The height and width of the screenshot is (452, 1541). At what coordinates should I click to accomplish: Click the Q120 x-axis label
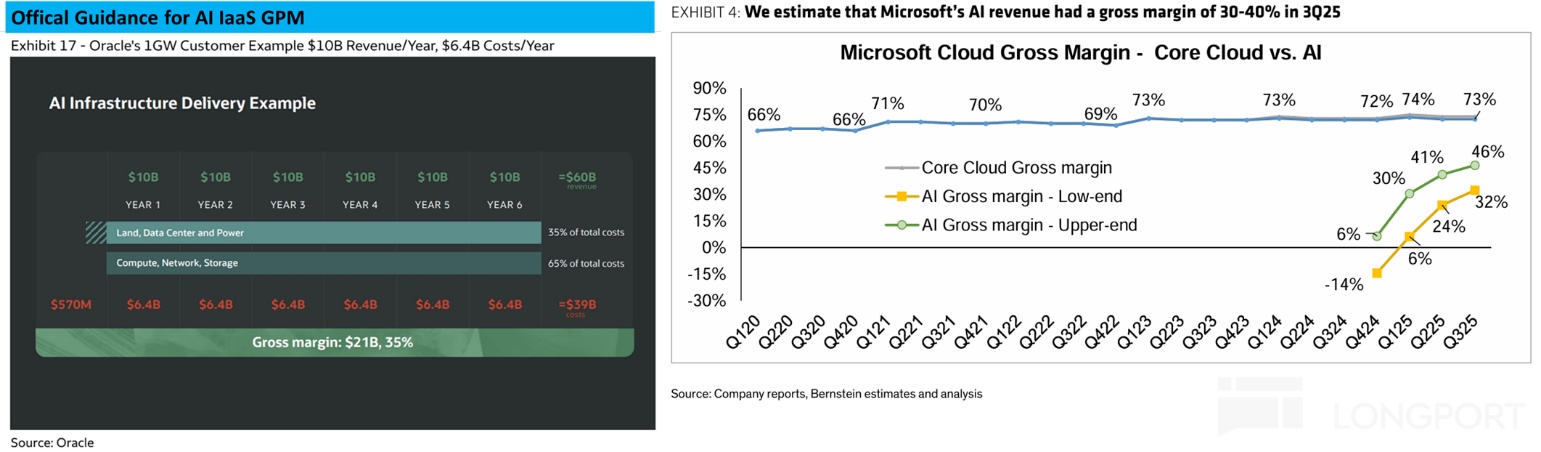747,329
